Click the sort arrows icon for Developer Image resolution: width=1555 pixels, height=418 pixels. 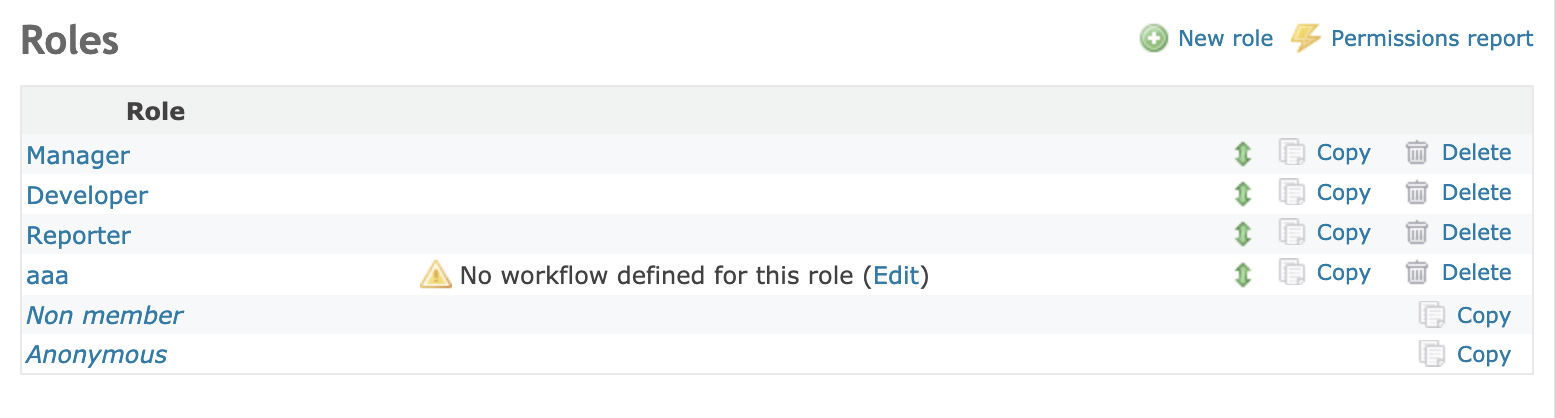pyautogui.click(x=1242, y=194)
